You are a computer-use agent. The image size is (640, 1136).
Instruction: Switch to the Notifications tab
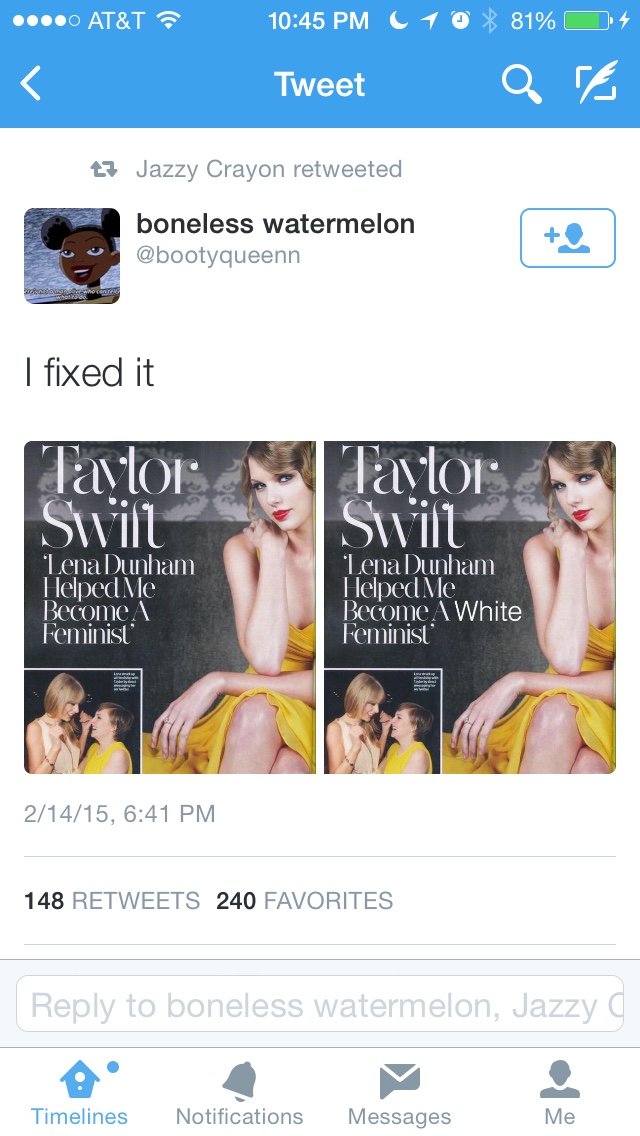click(239, 1093)
